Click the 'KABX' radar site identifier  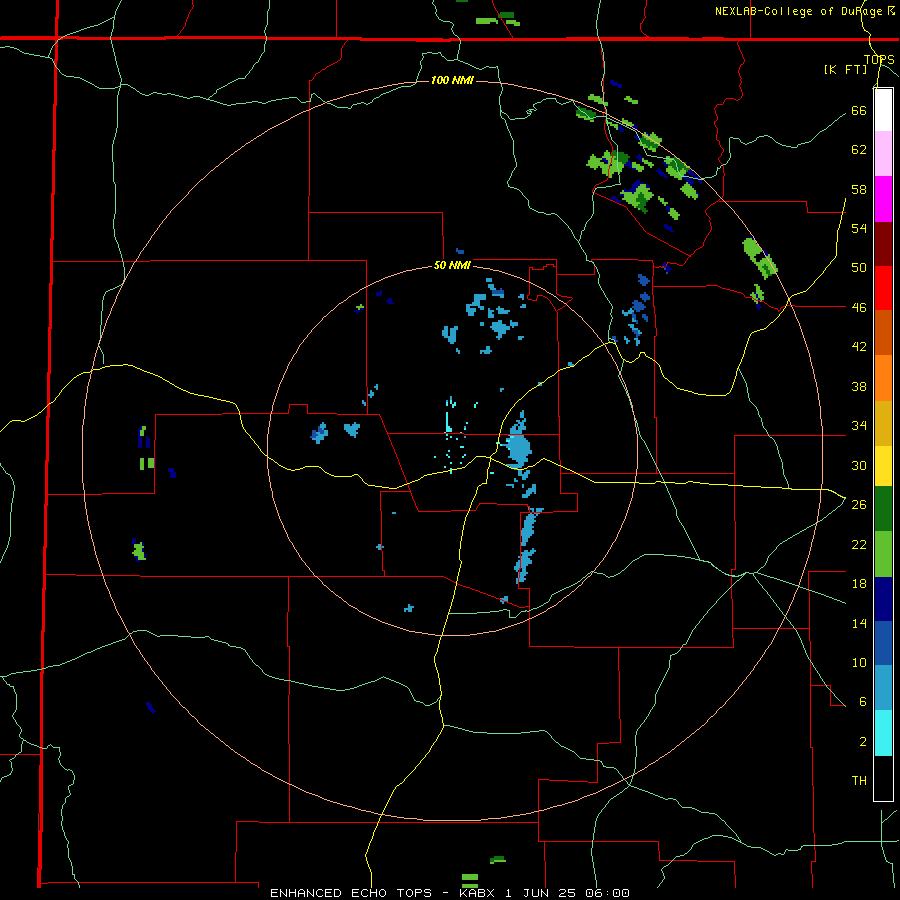[x=478, y=893]
